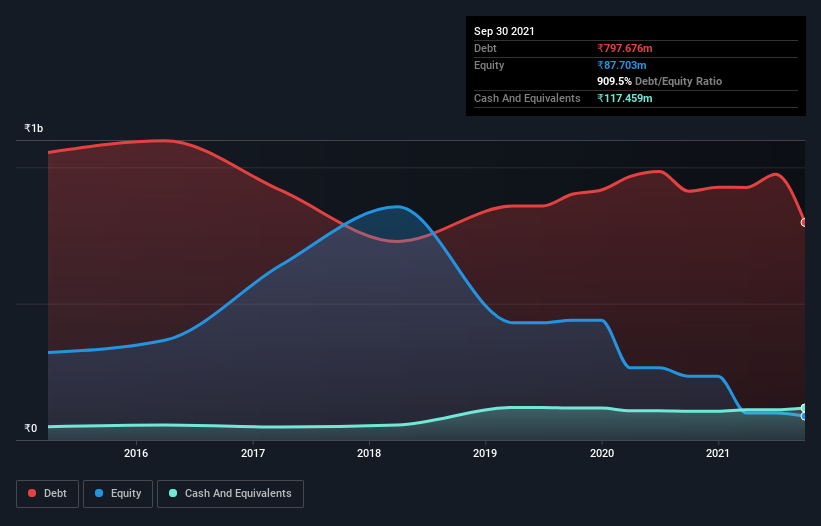Select the red Debt endpoint marker
Image resolution: width=821 pixels, height=526 pixels.
pos(804,222)
